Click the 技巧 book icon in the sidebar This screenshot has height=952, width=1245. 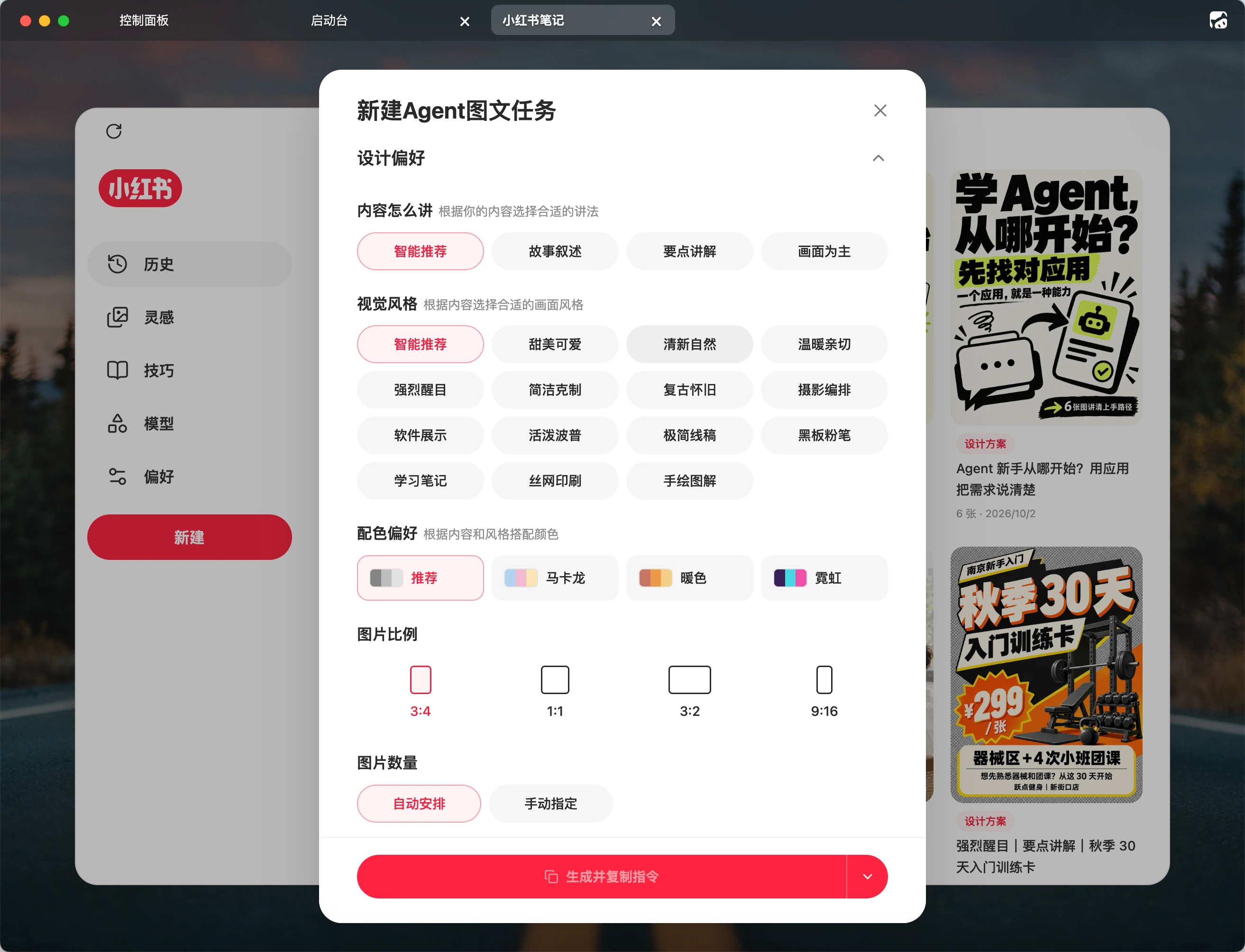point(117,370)
